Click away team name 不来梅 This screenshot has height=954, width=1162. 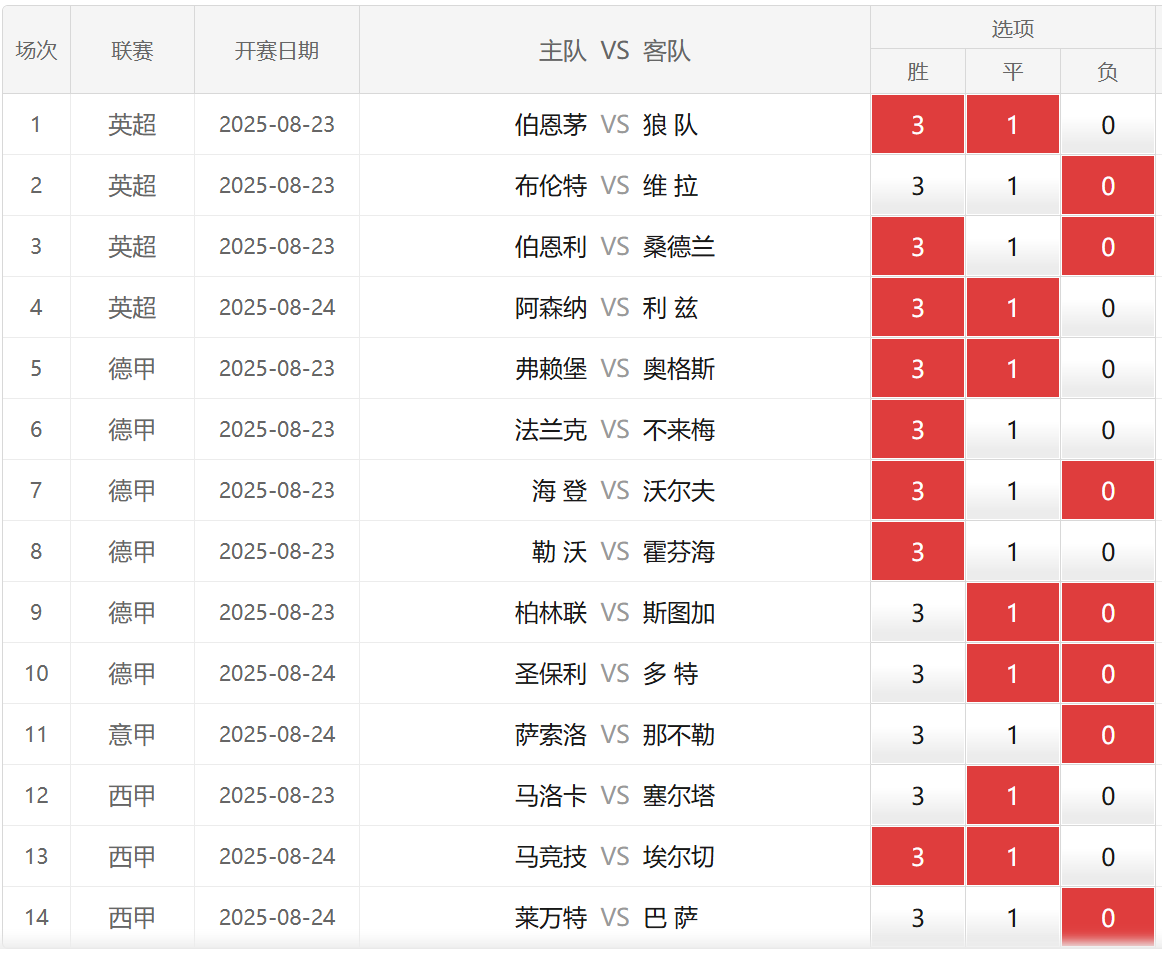679,429
